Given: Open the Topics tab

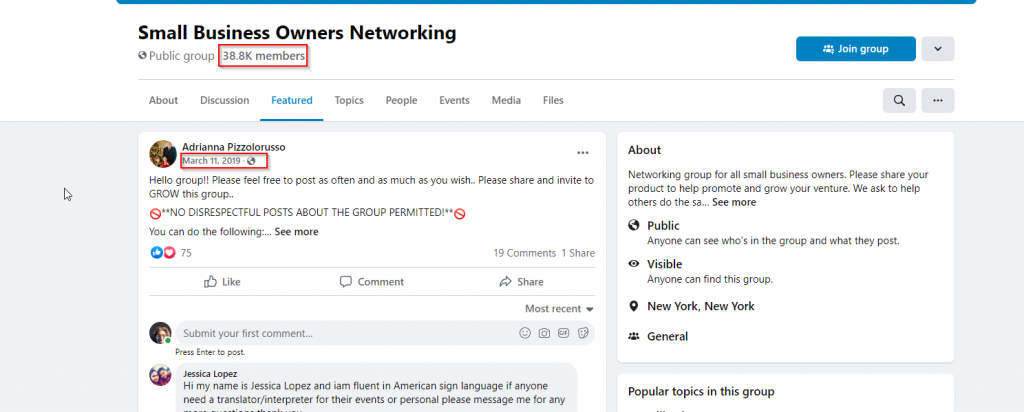Looking at the screenshot, I should [x=349, y=101].
